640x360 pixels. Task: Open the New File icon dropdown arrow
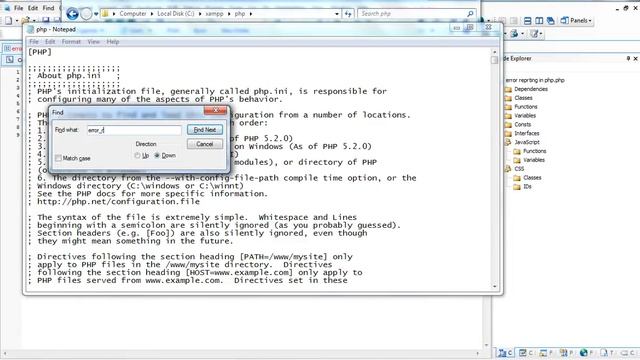17,20
